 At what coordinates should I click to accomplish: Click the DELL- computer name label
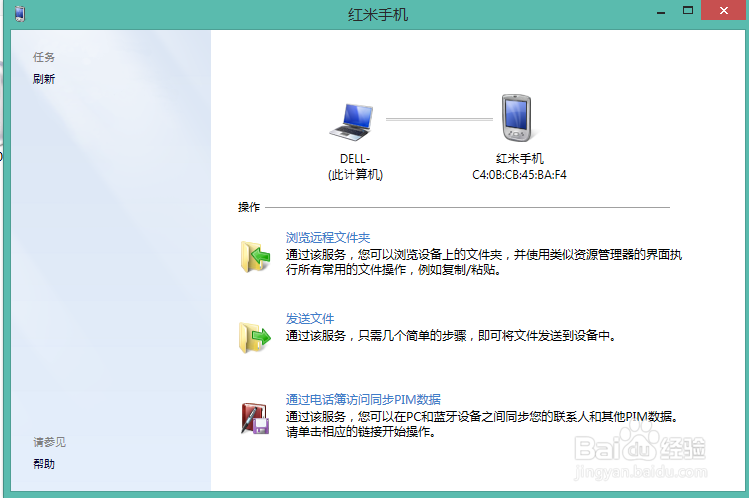[x=355, y=159]
